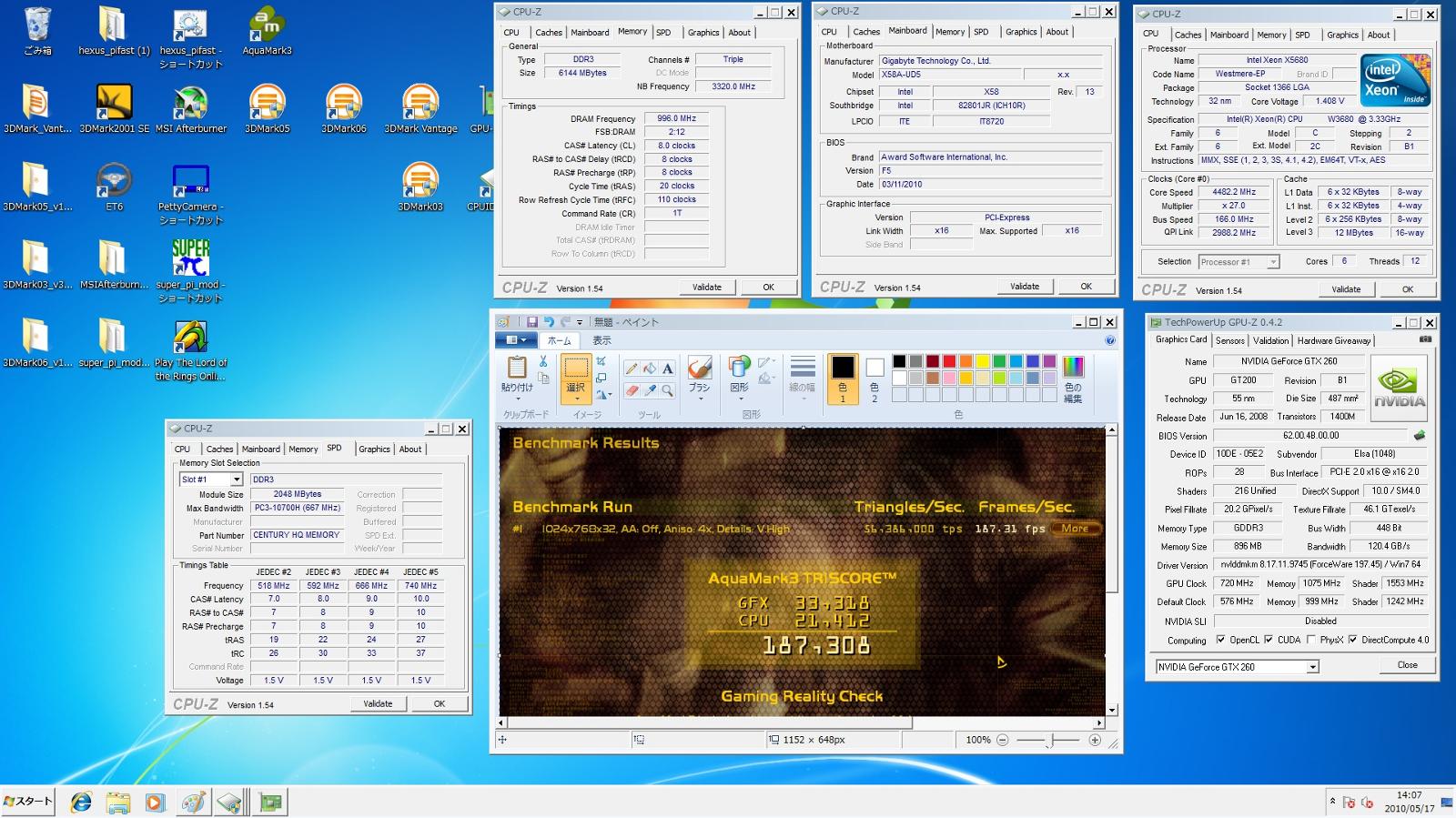This screenshot has width=1456, height=818.
Task: Expand the Paint Brushes dropdown
Action: (699, 399)
